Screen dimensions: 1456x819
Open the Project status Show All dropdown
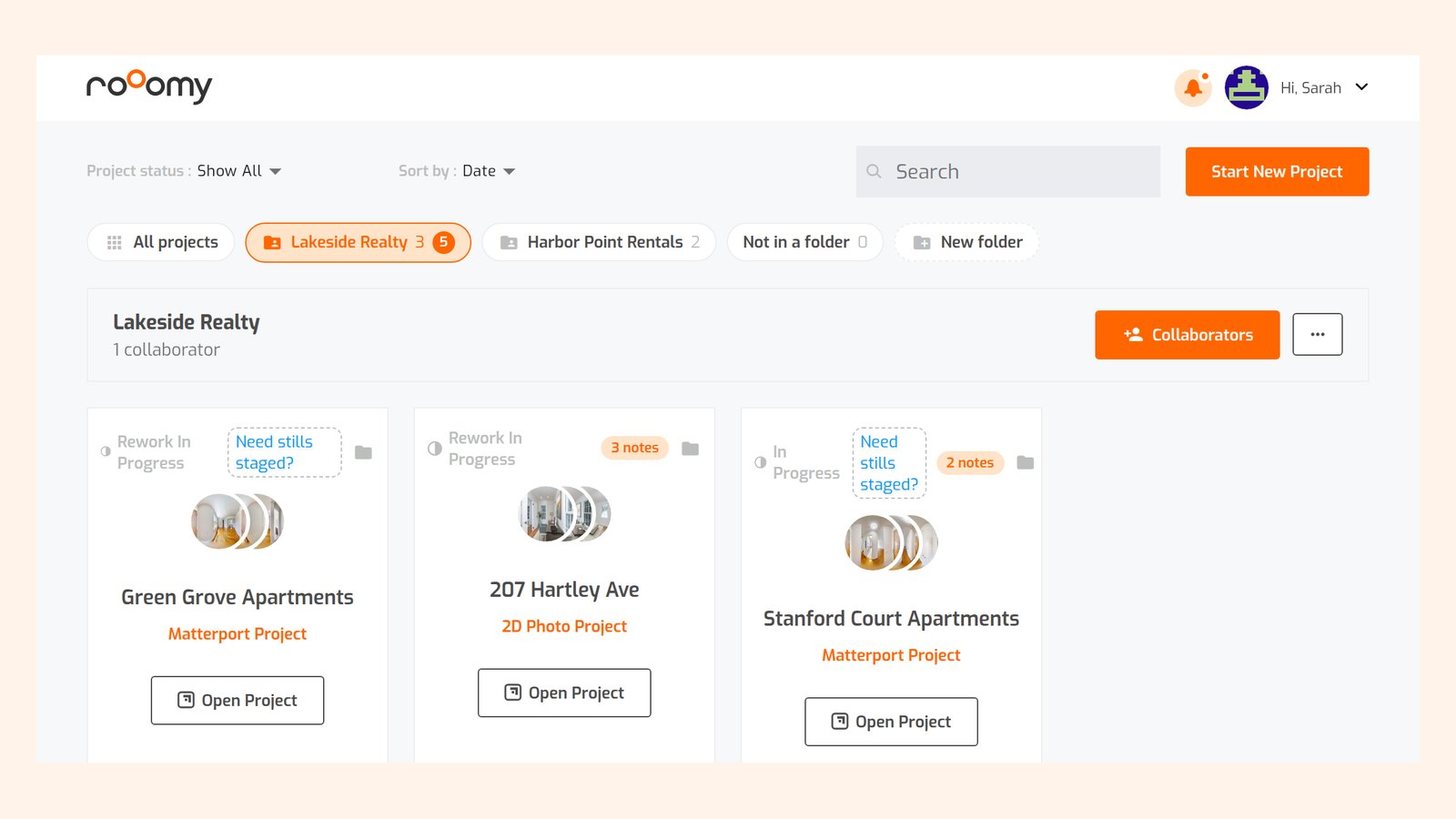point(239,171)
